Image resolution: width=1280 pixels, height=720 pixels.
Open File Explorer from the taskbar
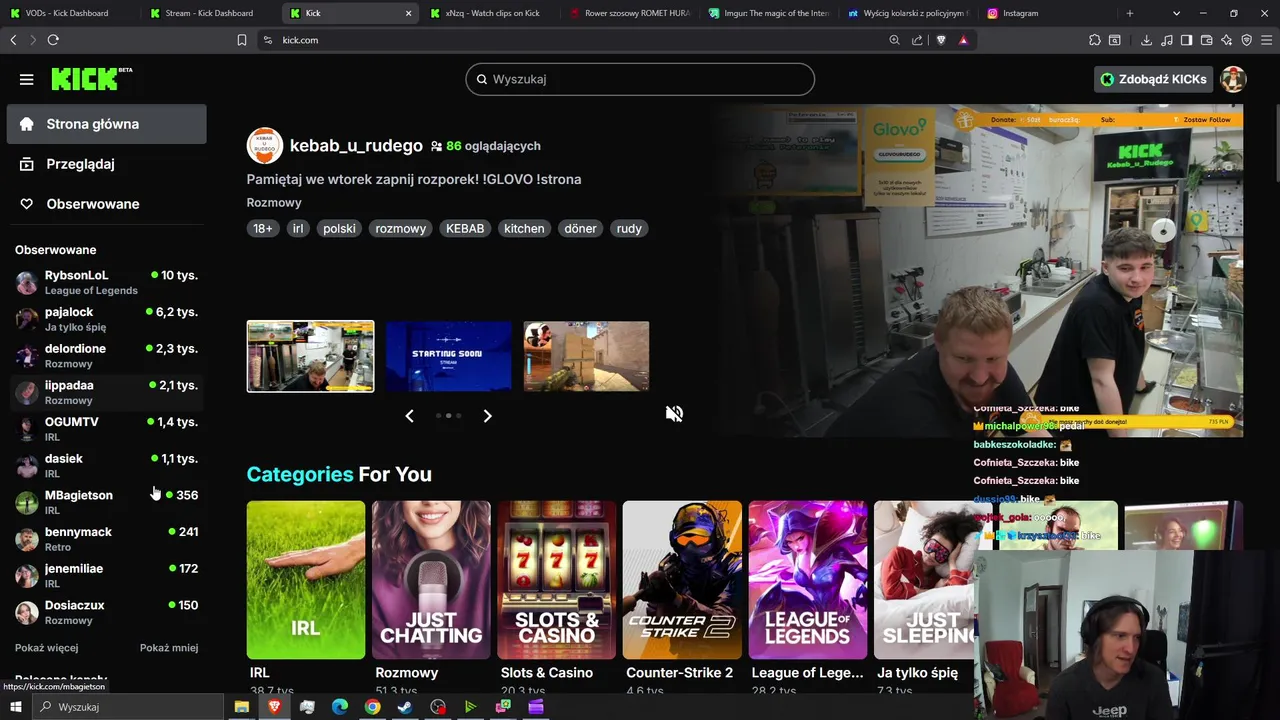241,707
